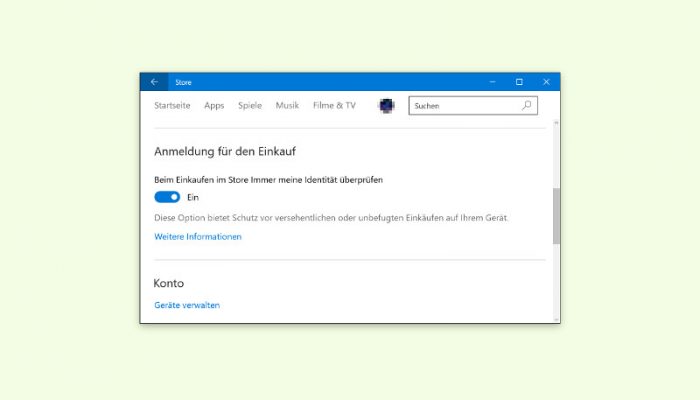
Task: Switch to the Apps tab
Action: [x=214, y=106]
